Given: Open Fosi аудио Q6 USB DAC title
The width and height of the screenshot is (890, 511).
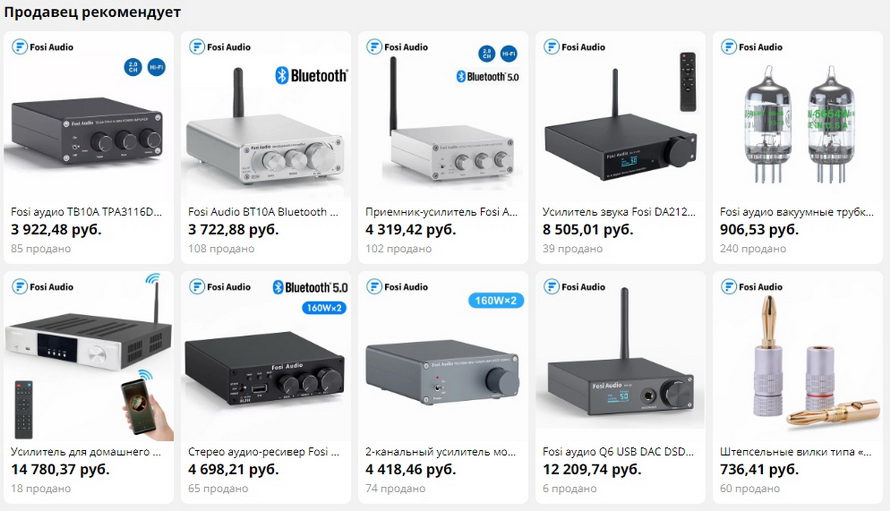Looking at the screenshot, I should 618,452.
